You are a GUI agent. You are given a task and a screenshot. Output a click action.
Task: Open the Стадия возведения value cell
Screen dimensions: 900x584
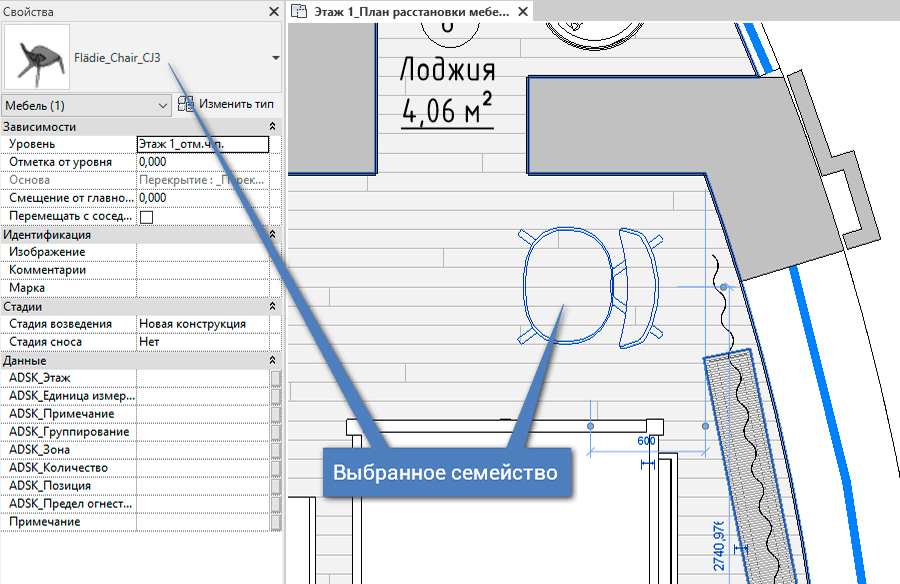coord(203,324)
